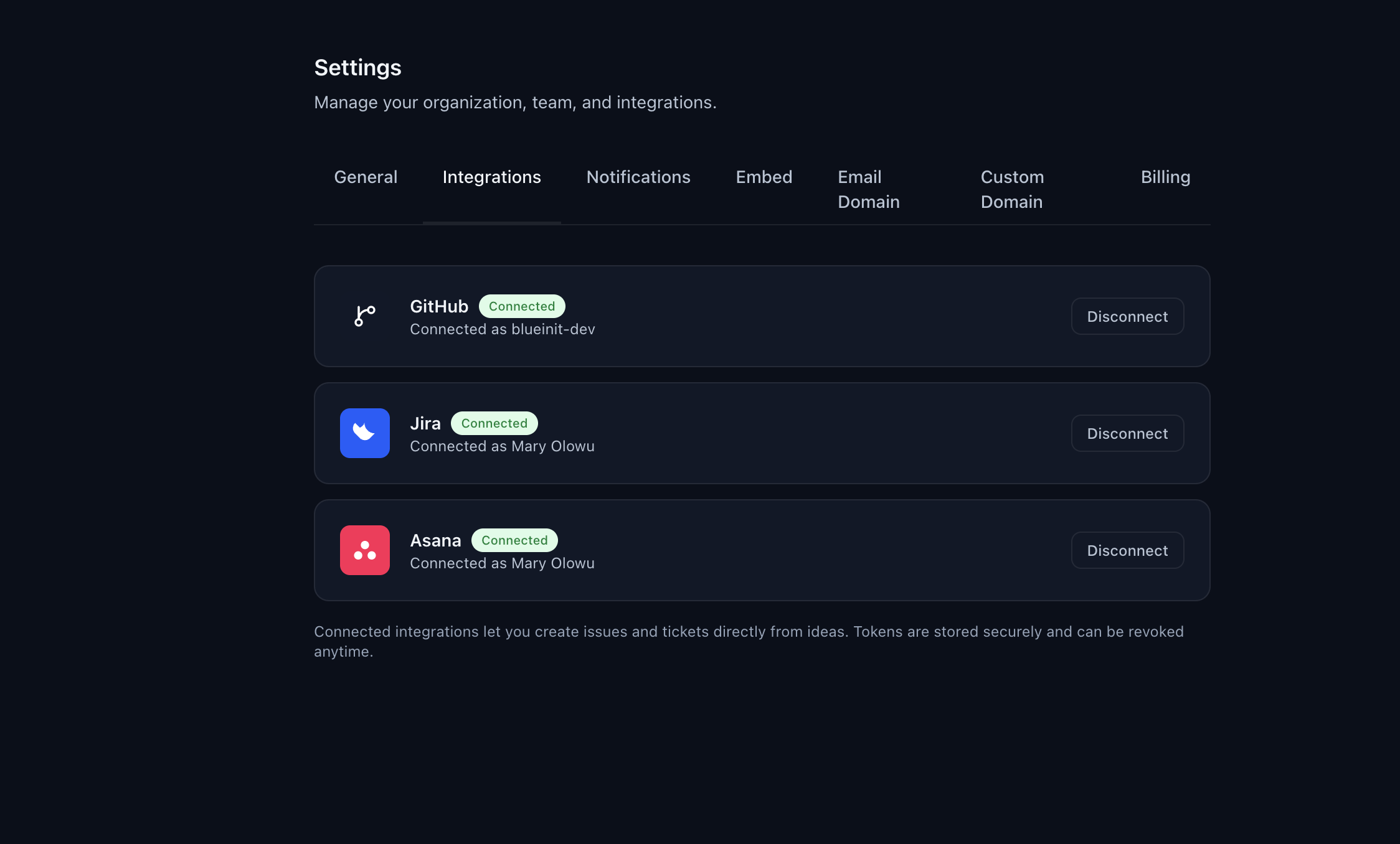Click the red Asana logo icon
The width and height of the screenshot is (1400, 844).
[x=365, y=550]
